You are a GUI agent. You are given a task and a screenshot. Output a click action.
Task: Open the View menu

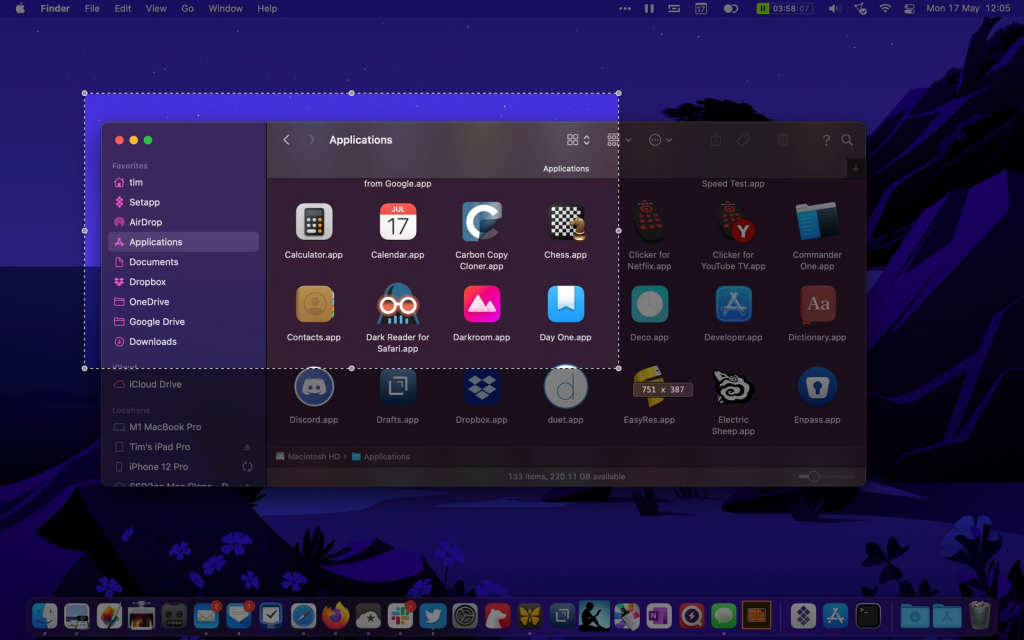156,8
